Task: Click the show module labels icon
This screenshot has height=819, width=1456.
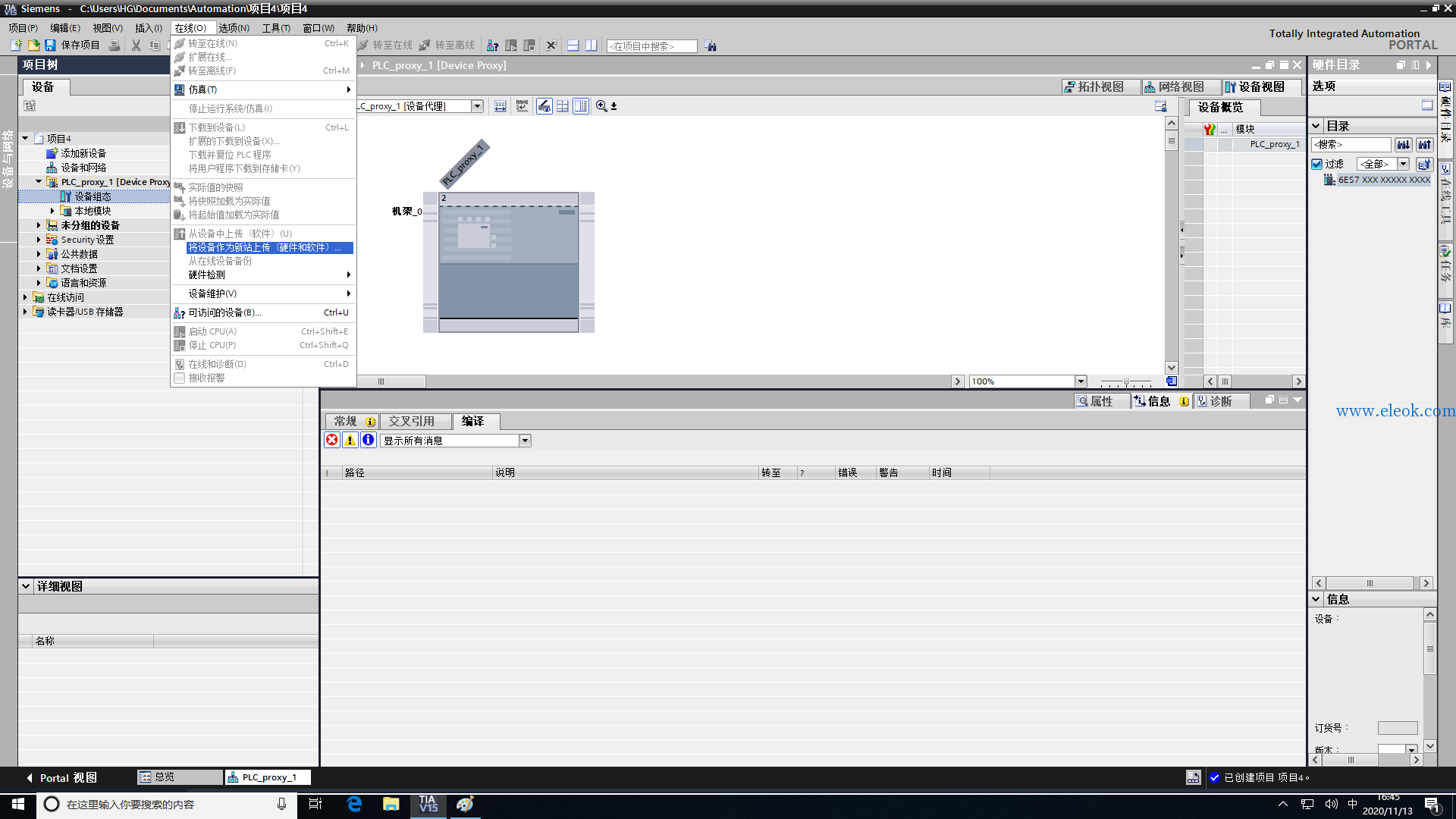Action: pos(522,106)
